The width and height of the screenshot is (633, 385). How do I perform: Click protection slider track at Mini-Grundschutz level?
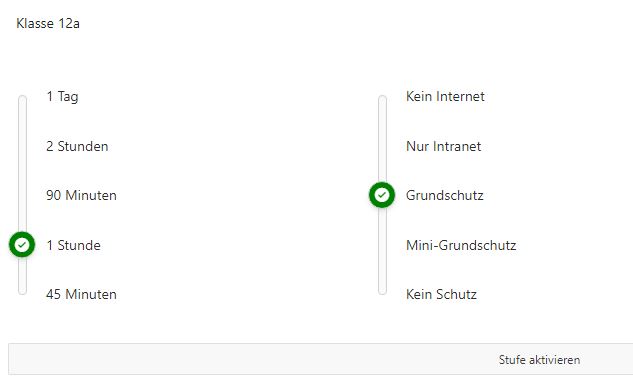coord(382,245)
